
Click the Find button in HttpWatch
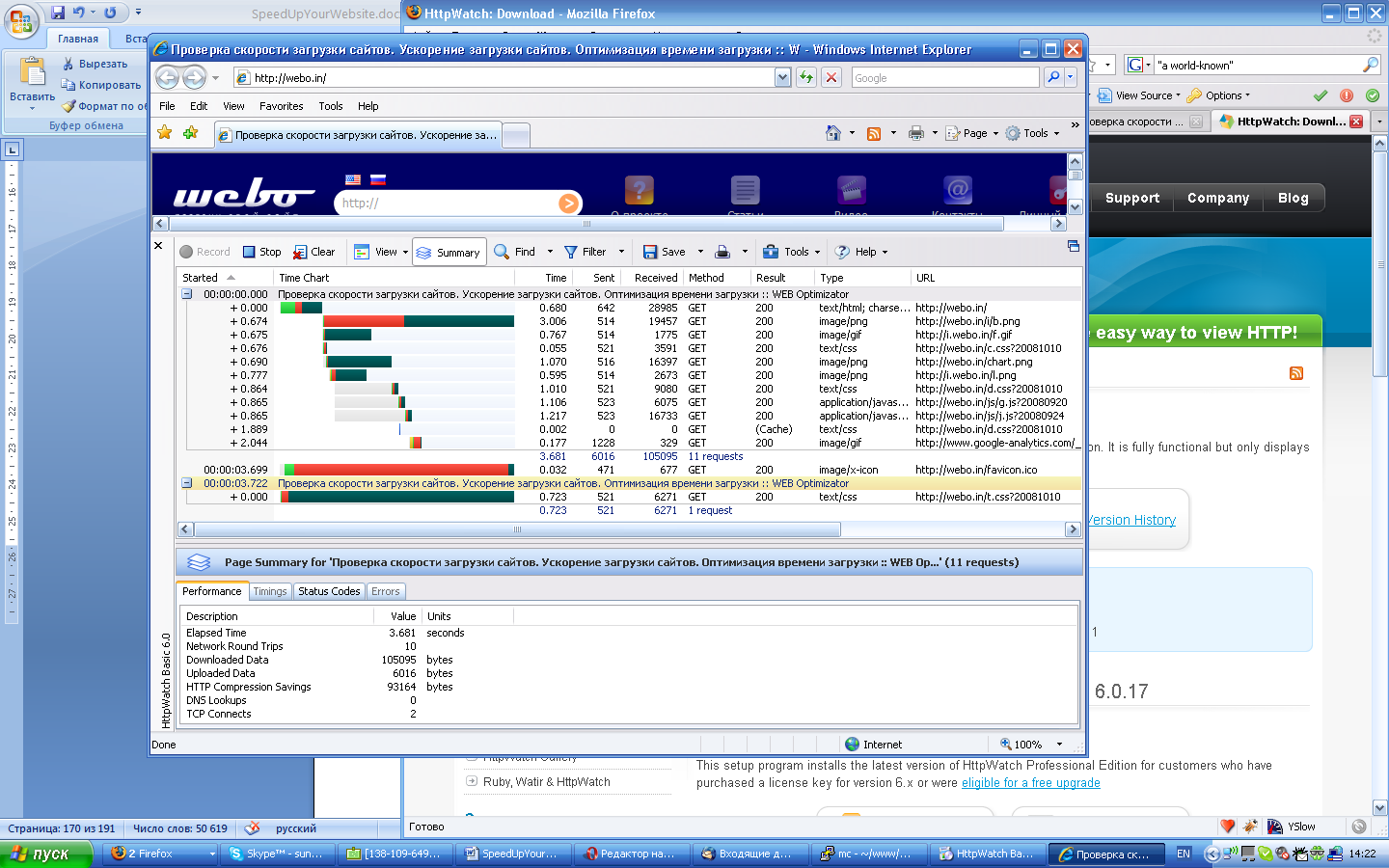[515, 252]
